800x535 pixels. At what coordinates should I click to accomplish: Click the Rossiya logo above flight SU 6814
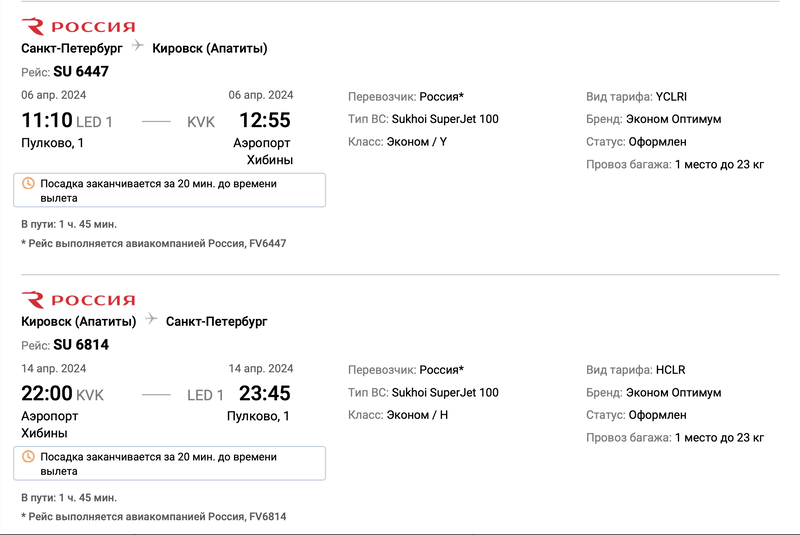(78, 300)
